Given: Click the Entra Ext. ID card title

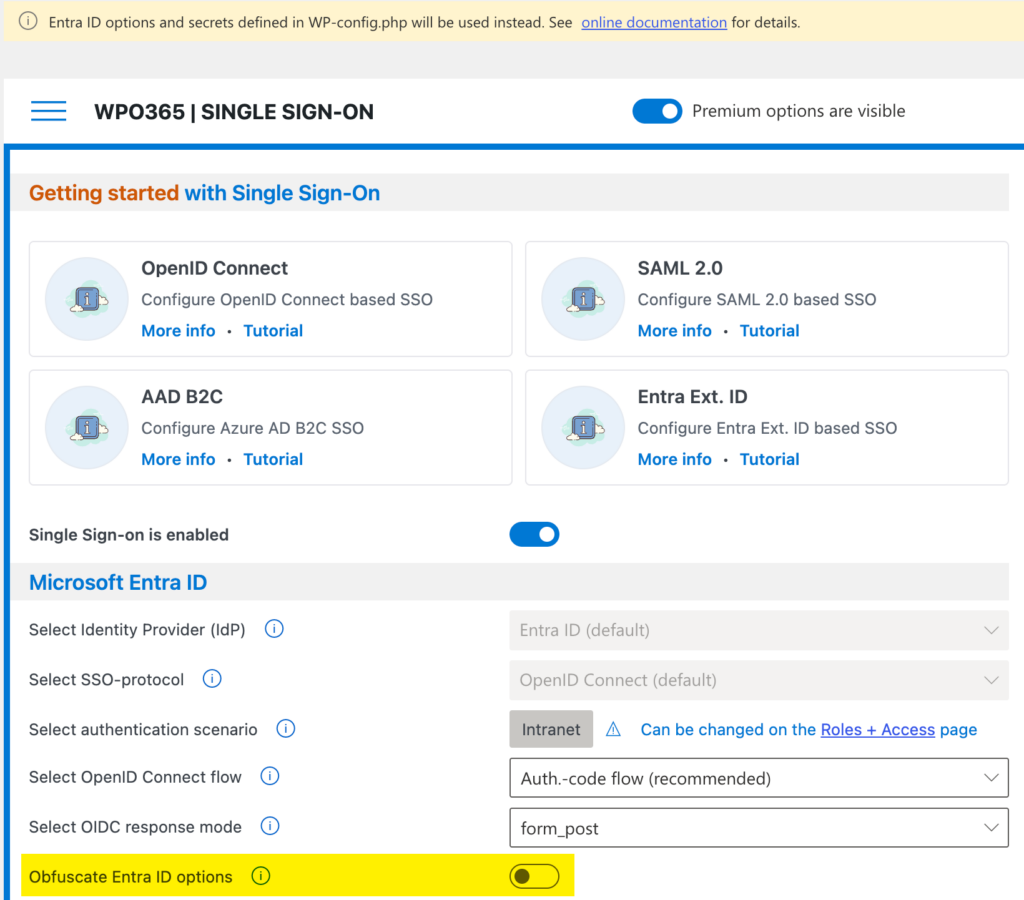Looking at the screenshot, I should pos(692,397).
